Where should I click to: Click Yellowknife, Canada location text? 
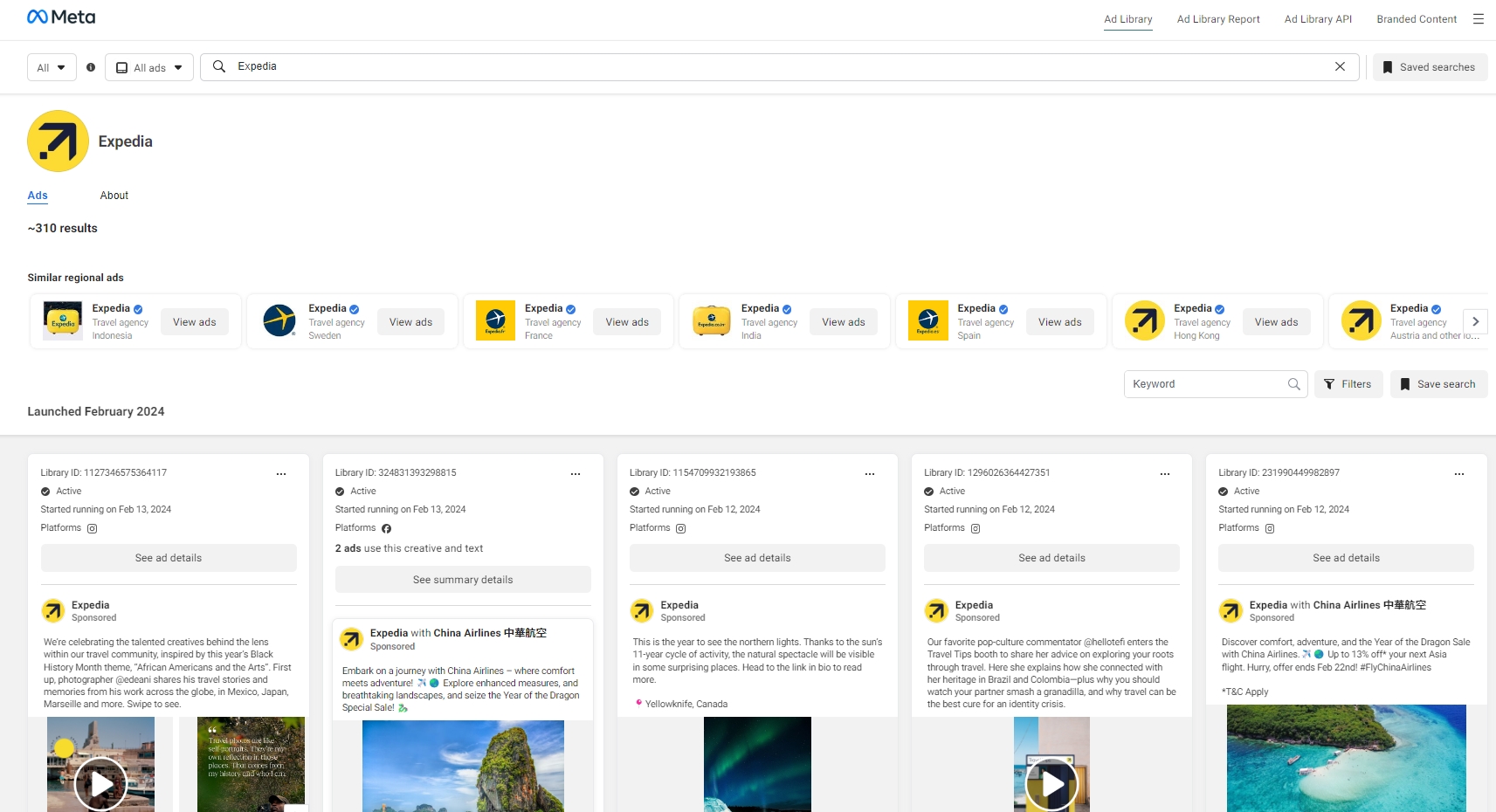pyautogui.click(x=686, y=704)
